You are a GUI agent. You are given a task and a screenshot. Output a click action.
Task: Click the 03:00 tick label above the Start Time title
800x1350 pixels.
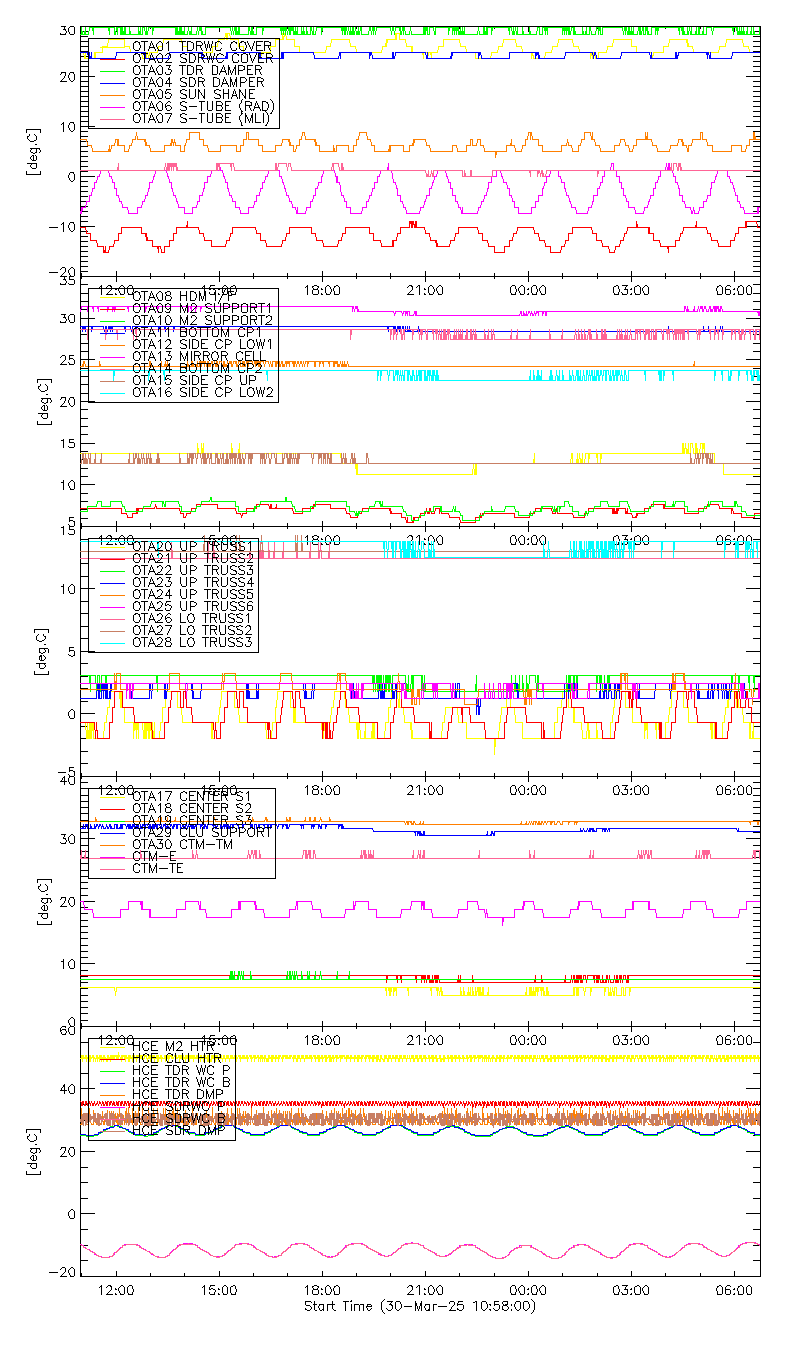pyautogui.click(x=631, y=1290)
